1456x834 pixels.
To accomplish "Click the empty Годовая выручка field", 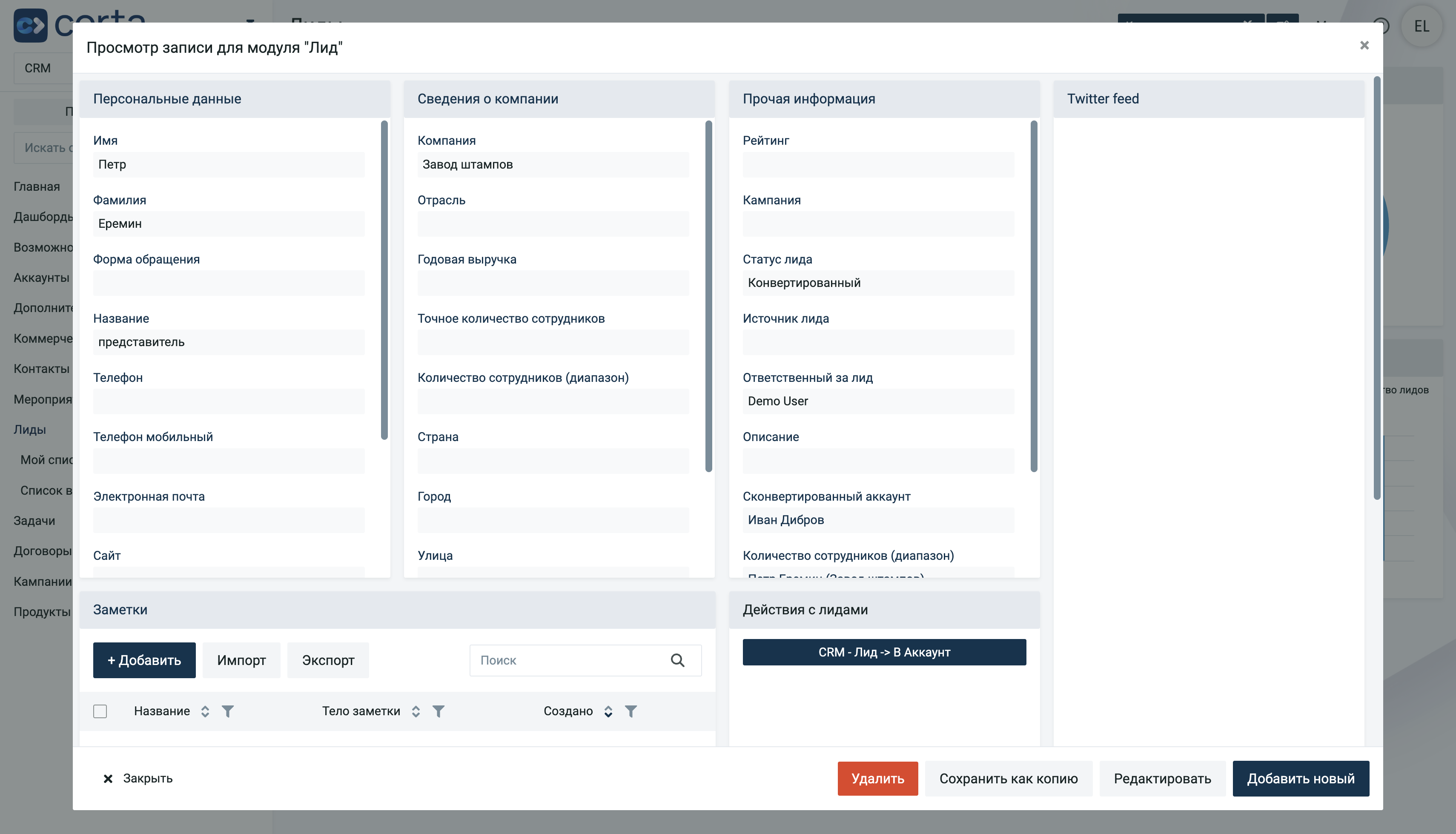I will pyautogui.click(x=553, y=283).
